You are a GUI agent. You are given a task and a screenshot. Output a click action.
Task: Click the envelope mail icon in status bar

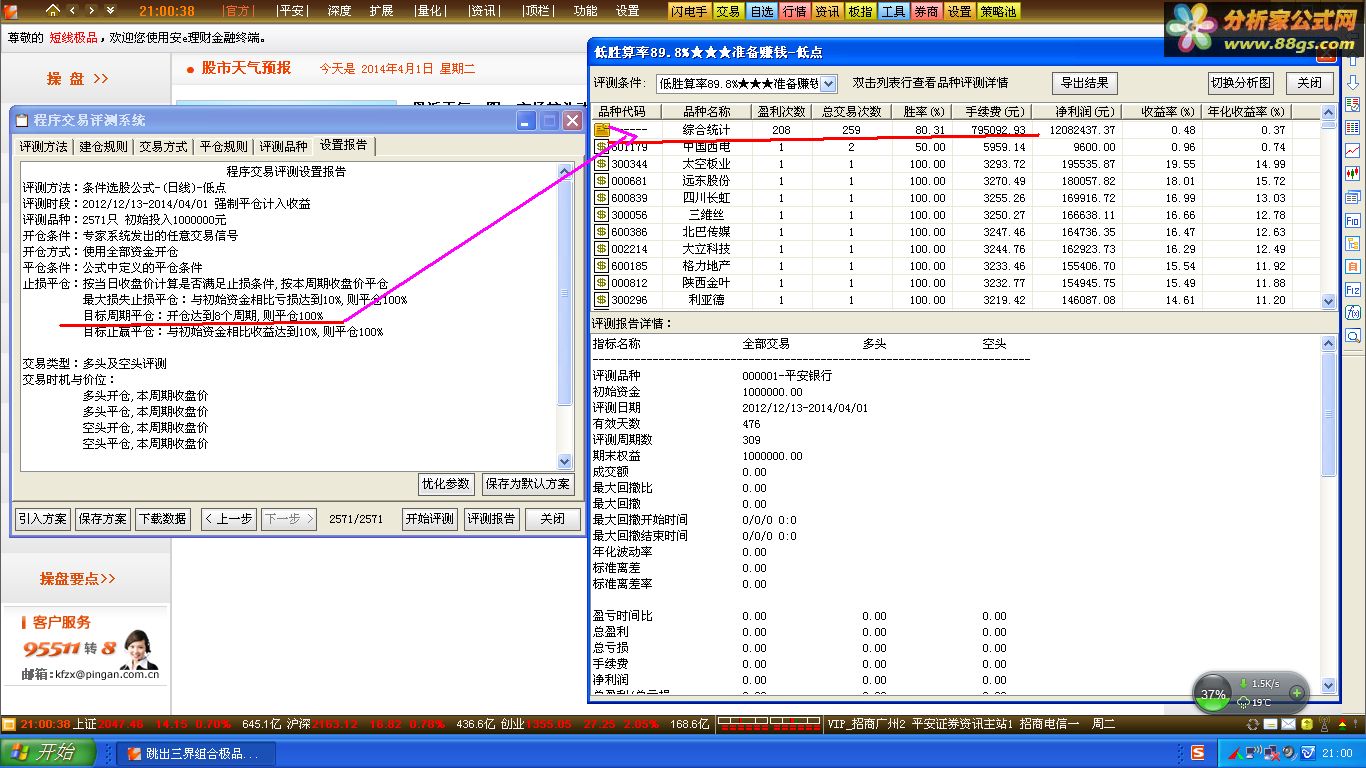coord(1288,724)
